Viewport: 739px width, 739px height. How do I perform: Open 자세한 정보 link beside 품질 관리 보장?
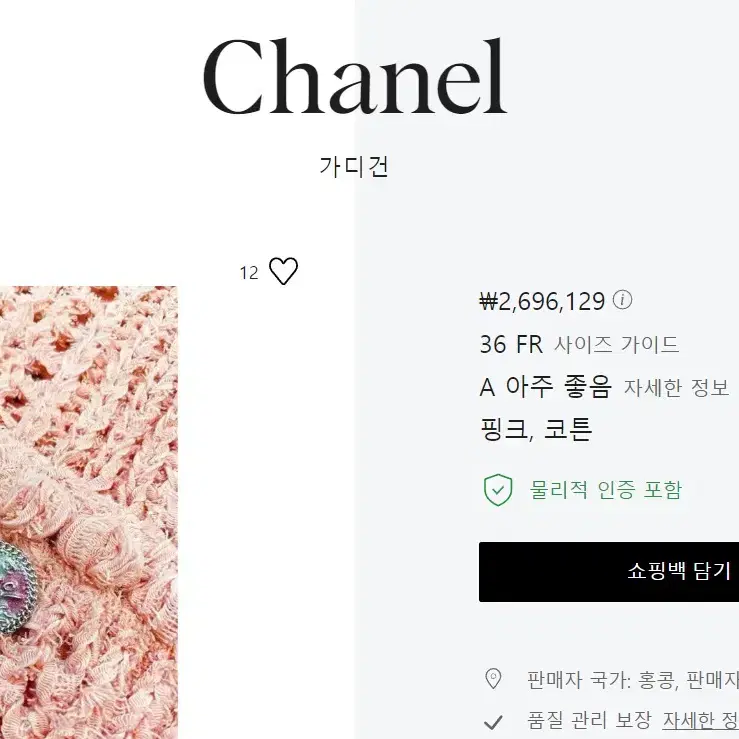click(701, 721)
